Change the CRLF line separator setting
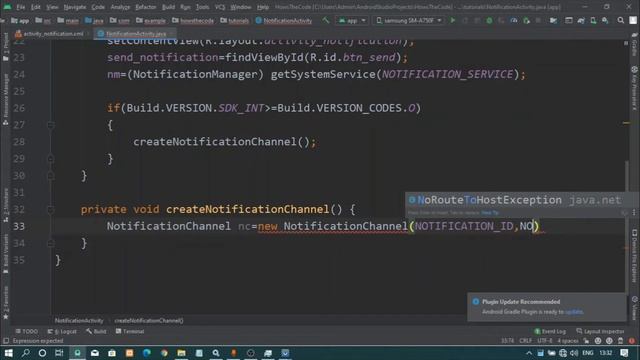 525,341
